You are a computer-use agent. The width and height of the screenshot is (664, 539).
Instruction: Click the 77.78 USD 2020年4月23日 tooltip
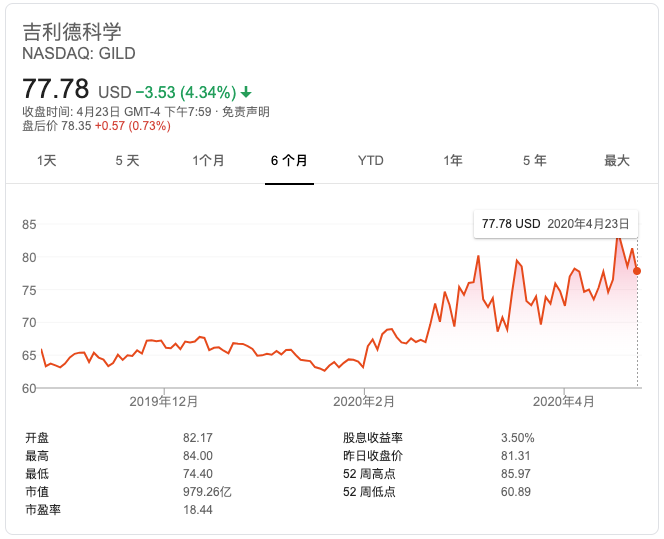[556, 224]
